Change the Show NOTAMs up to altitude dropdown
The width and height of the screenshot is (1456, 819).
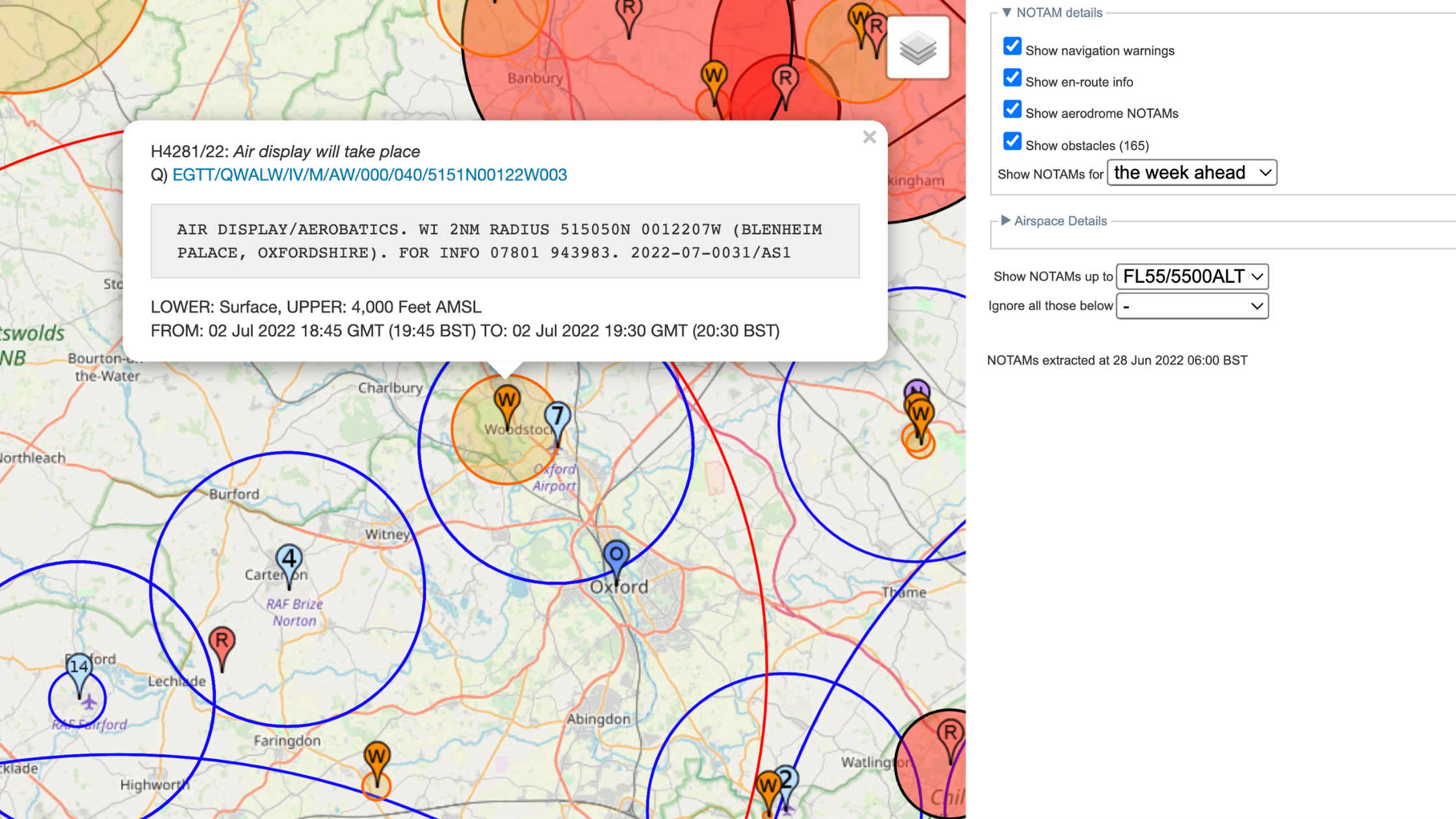point(1191,276)
